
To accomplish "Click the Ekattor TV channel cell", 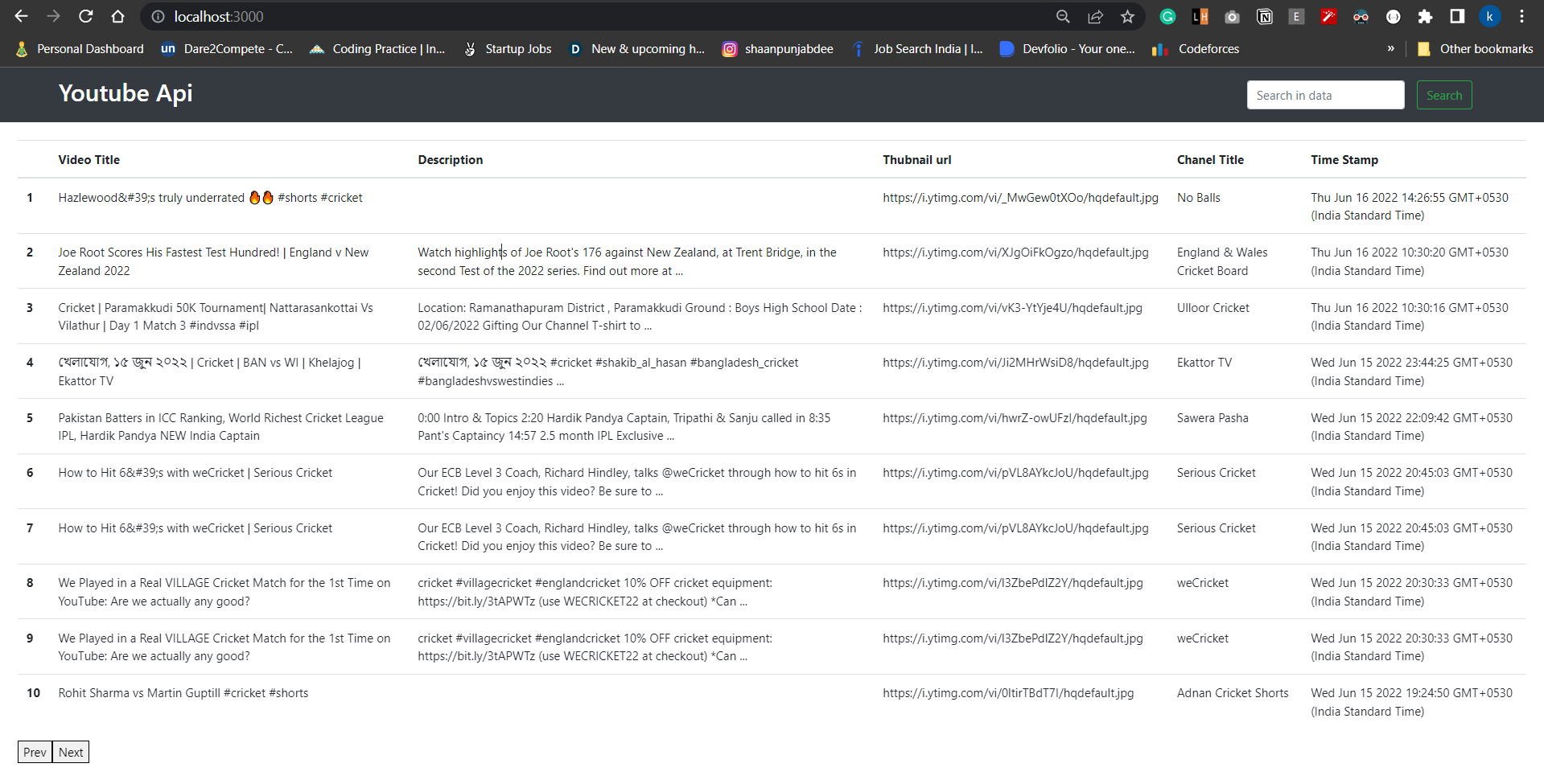I will click(x=1204, y=363).
